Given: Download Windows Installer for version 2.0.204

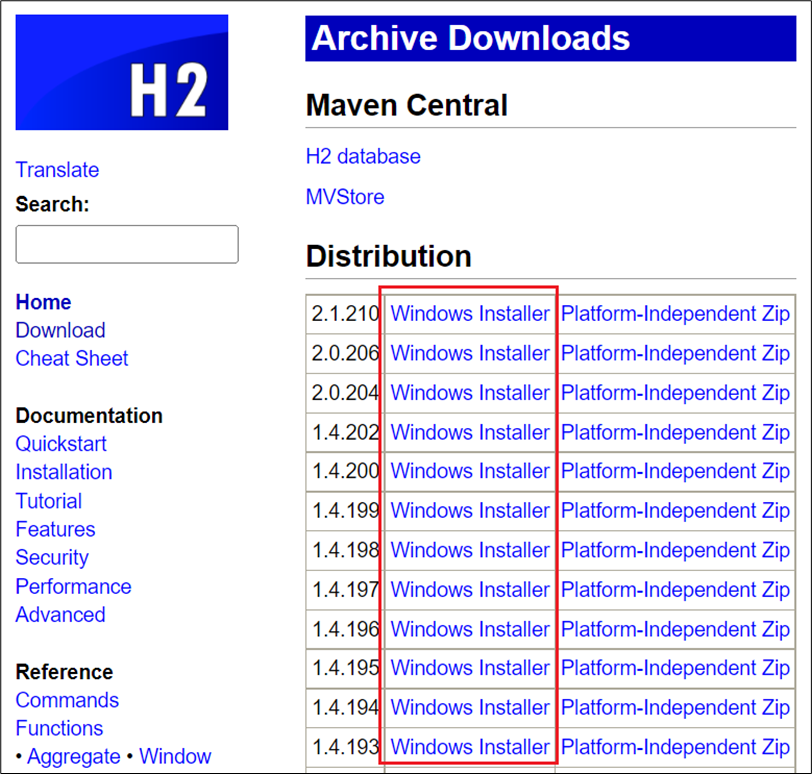Looking at the screenshot, I should pos(470,393).
